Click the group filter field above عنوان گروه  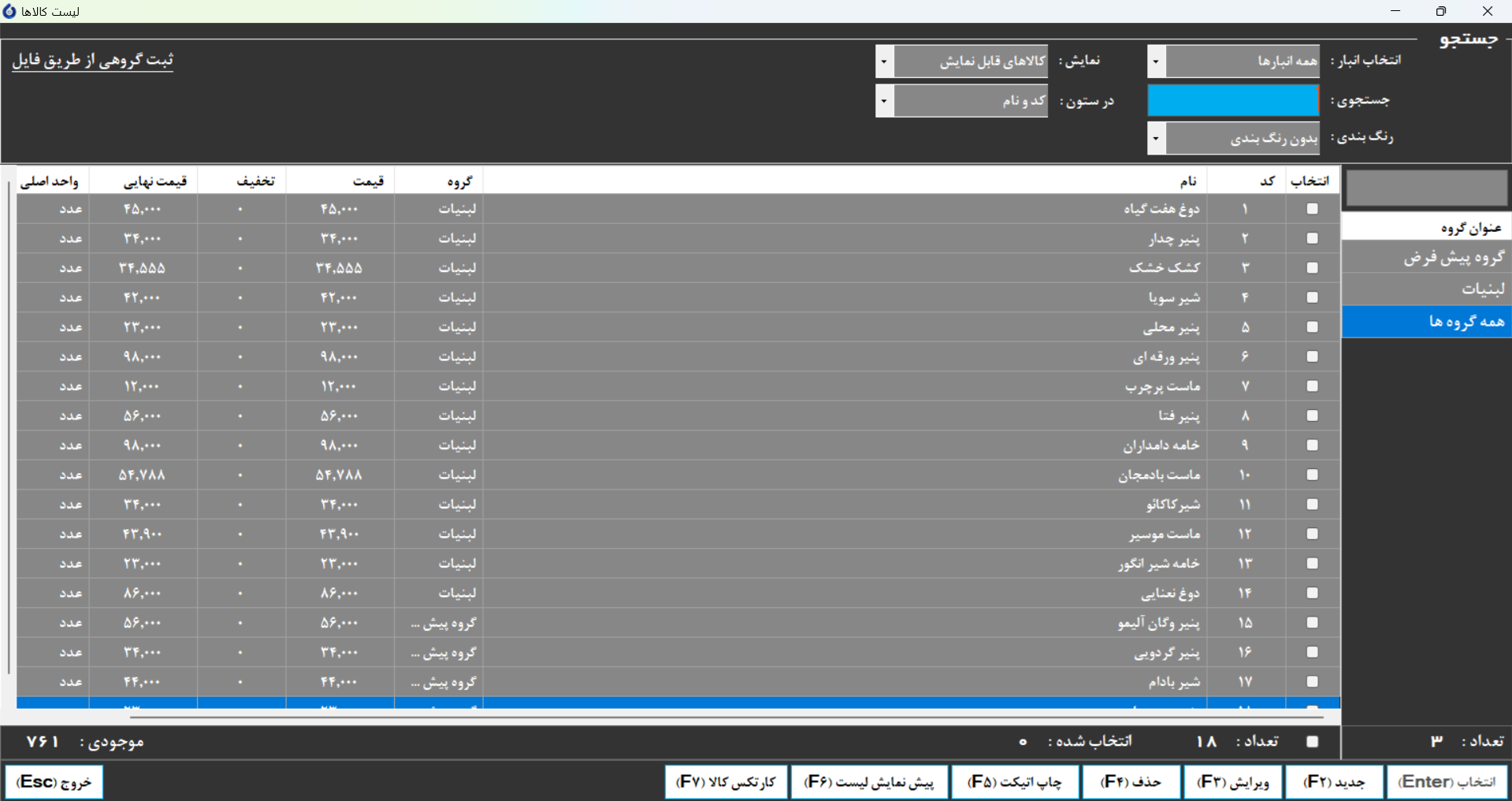point(1427,188)
